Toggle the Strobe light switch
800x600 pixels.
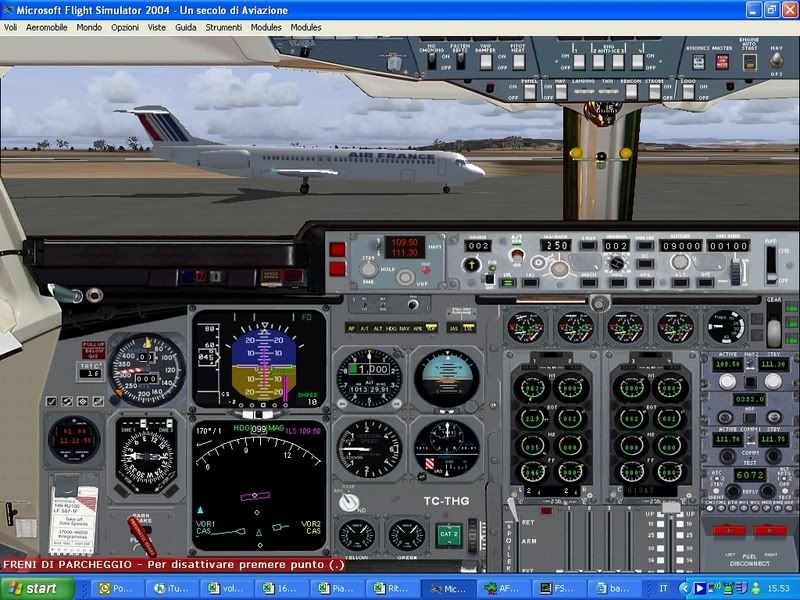(x=654, y=92)
